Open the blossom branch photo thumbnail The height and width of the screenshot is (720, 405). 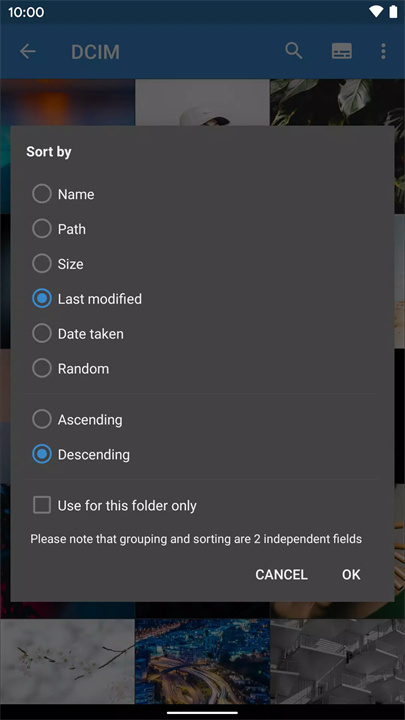(68, 661)
